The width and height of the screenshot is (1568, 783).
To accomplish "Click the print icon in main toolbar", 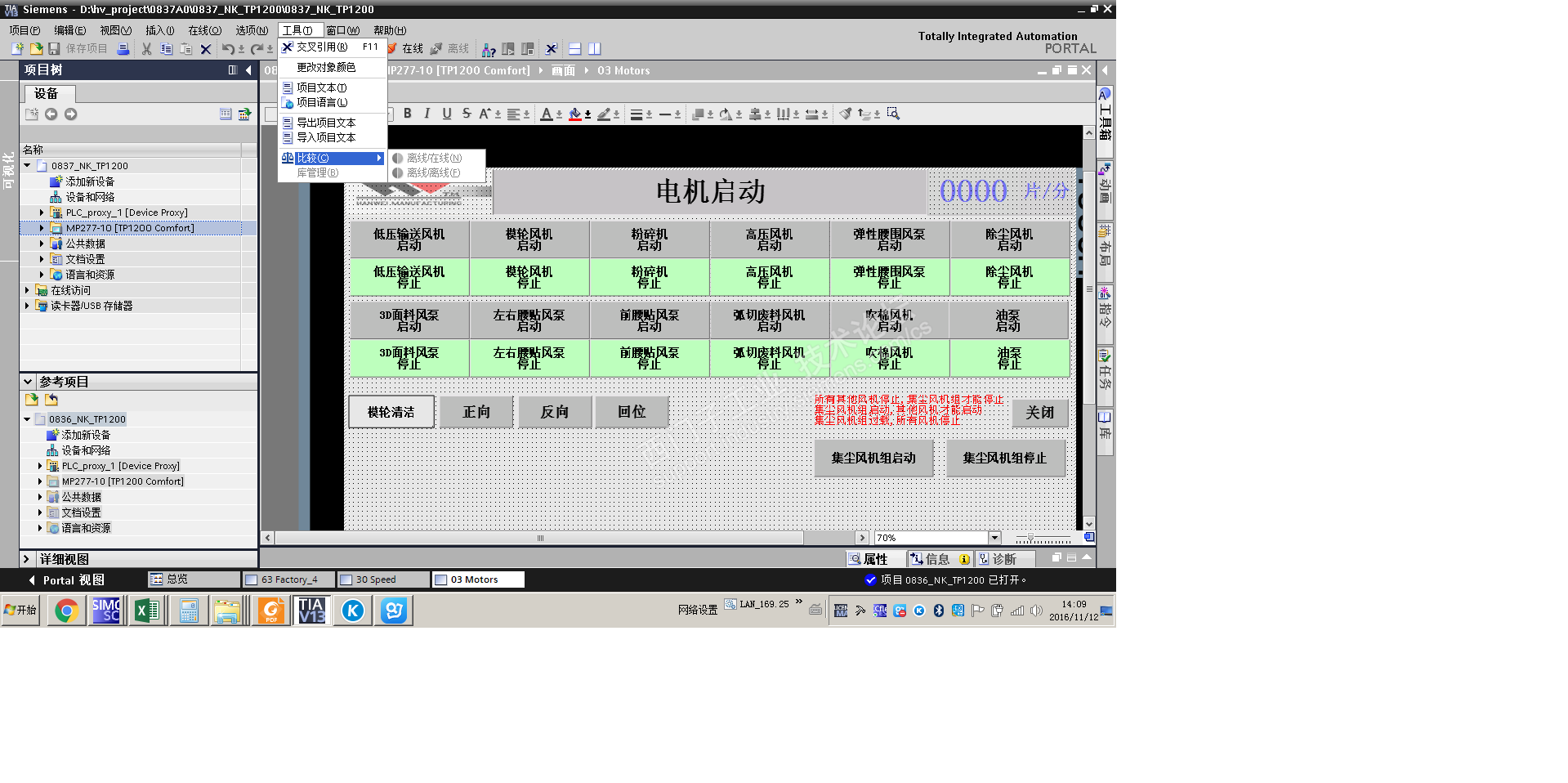I will click(x=123, y=49).
